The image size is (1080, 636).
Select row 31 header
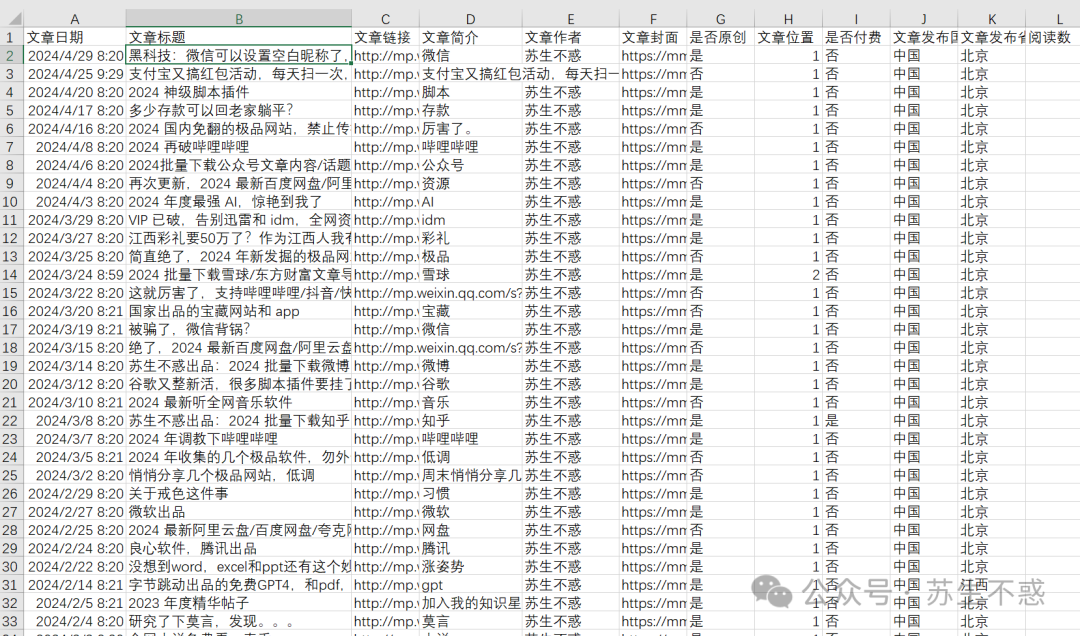[x=10, y=585]
